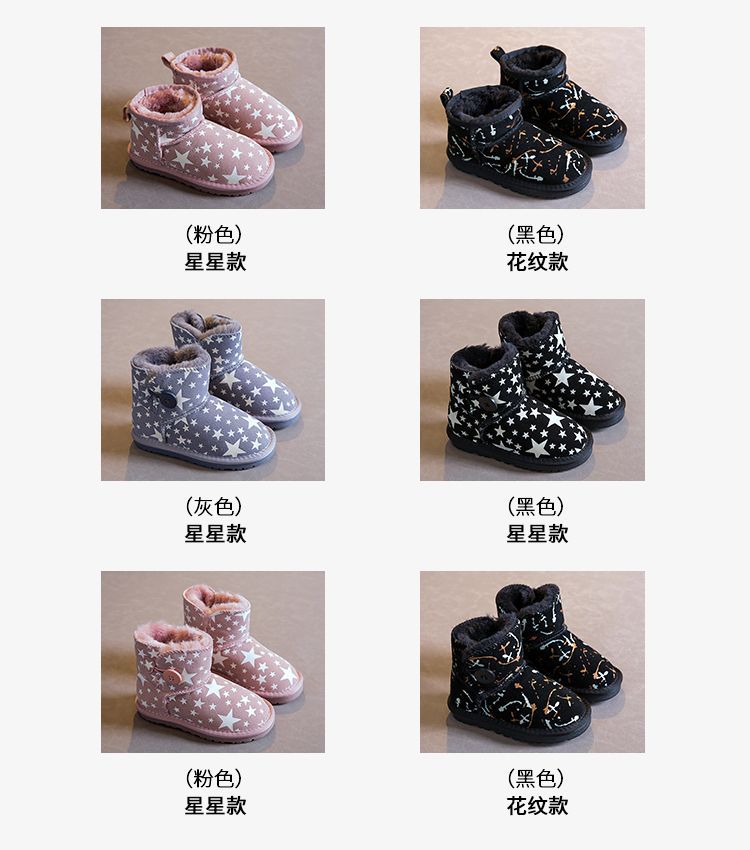View the black pattern boots with button photo
This screenshot has height=850, width=750.
pyautogui.click(x=532, y=661)
